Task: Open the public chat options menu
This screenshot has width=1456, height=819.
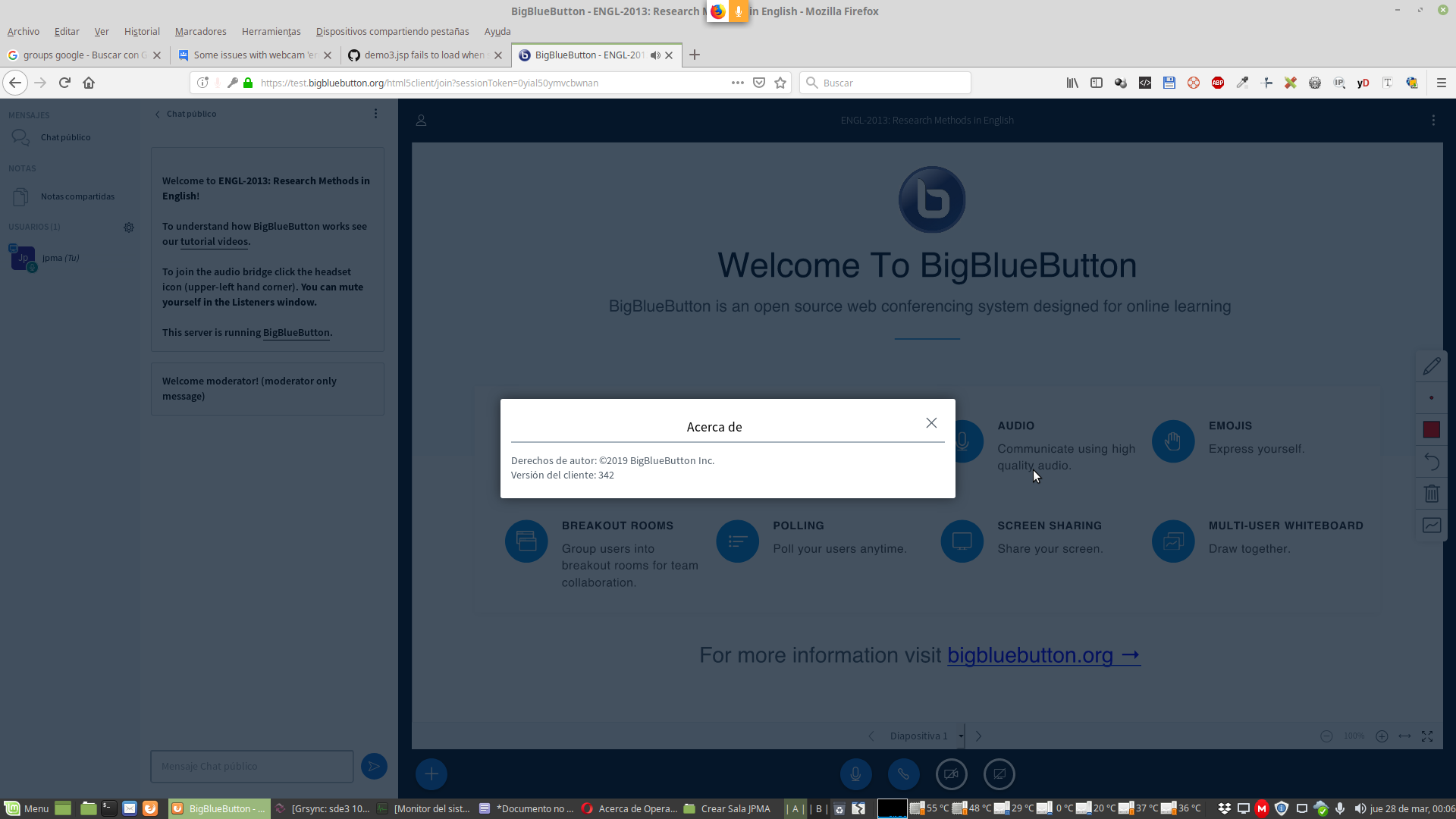Action: [x=375, y=113]
